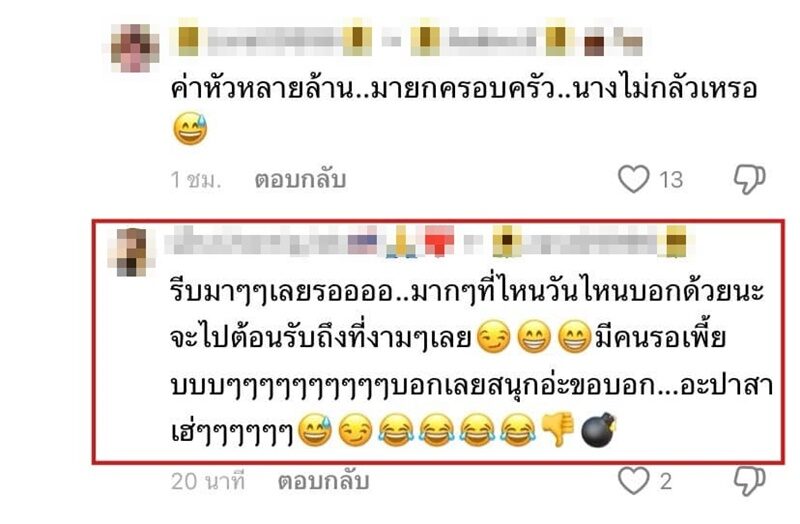The height and width of the screenshot is (524, 800).
Task: Click the yellow thumbs-down emoji
Action: coord(558,430)
